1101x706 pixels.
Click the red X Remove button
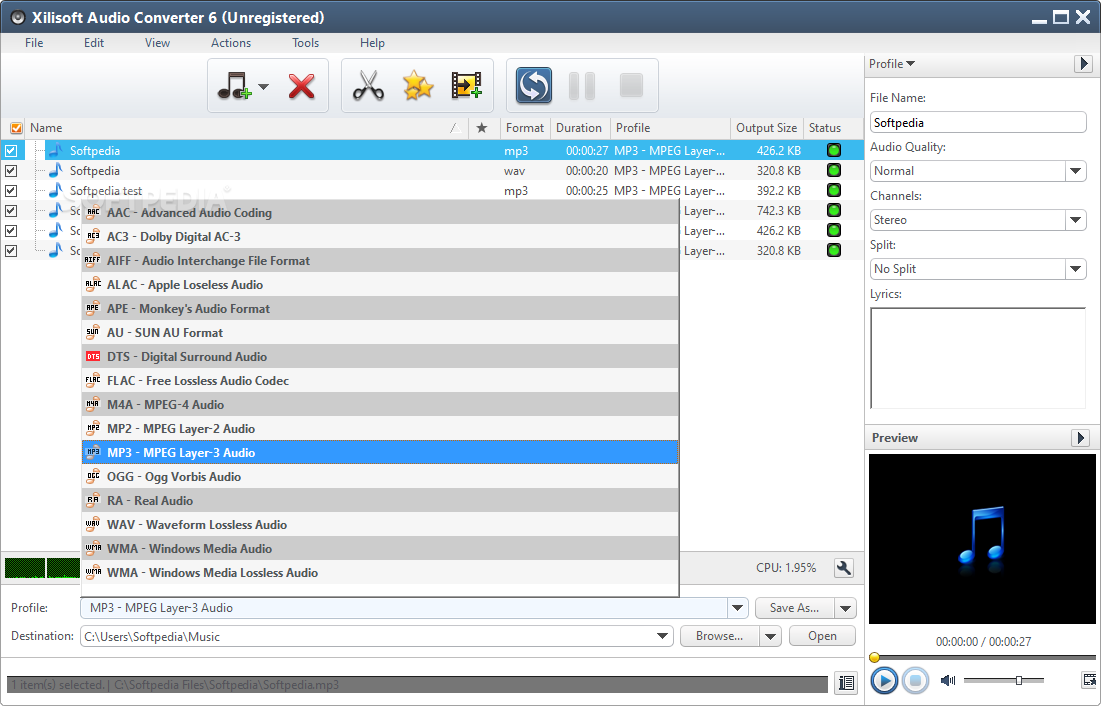pos(301,86)
